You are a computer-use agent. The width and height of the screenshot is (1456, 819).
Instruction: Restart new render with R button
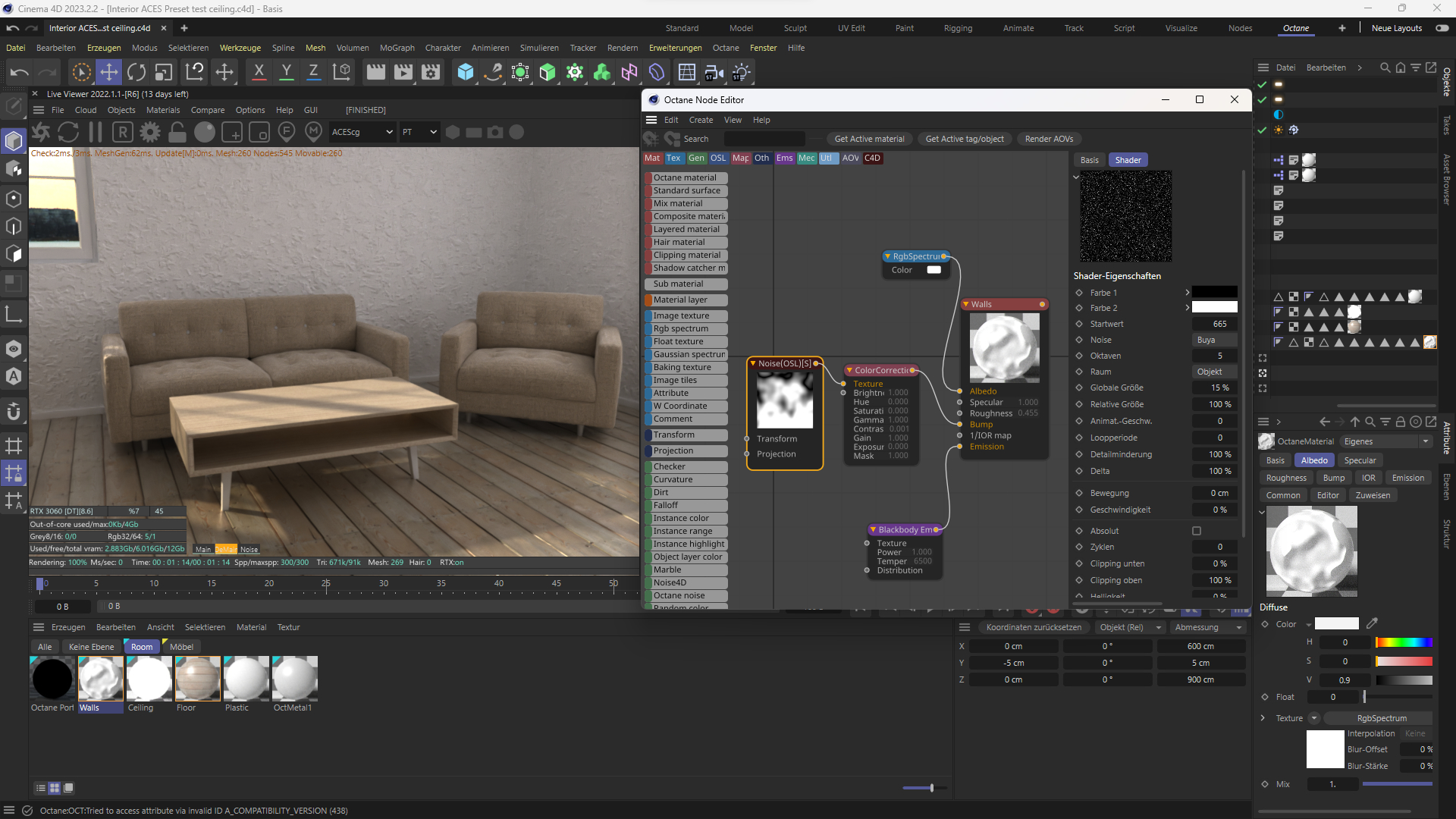tap(123, 132)
